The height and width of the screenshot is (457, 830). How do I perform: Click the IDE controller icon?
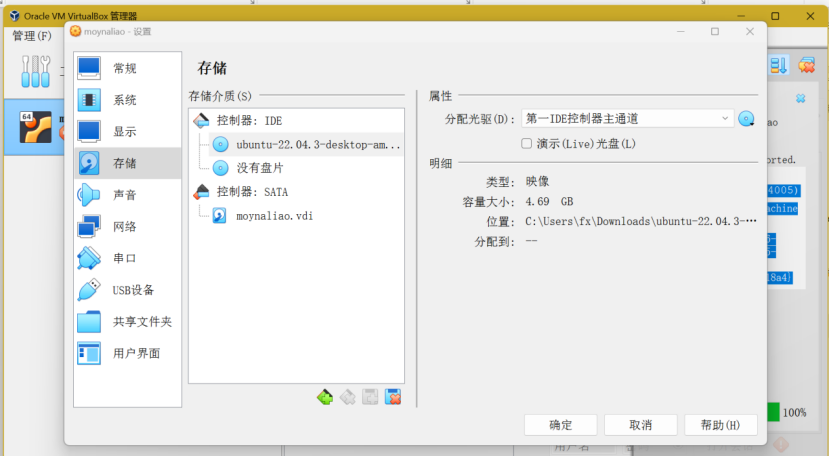(201, 121)
